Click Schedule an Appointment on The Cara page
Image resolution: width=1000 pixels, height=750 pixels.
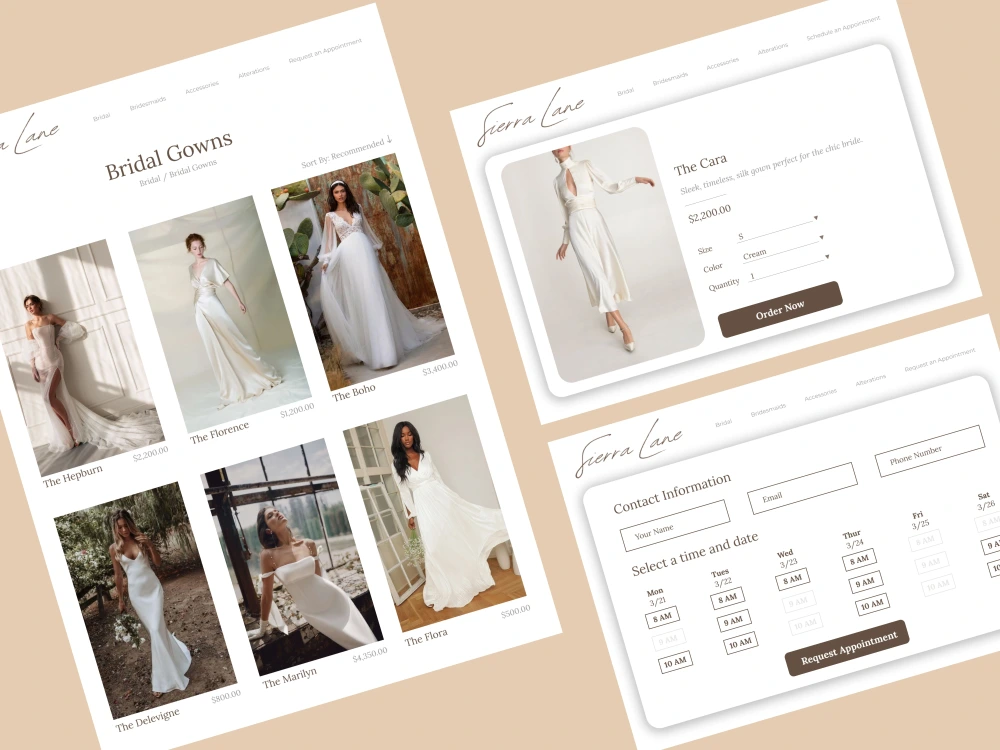pos(843,28)
